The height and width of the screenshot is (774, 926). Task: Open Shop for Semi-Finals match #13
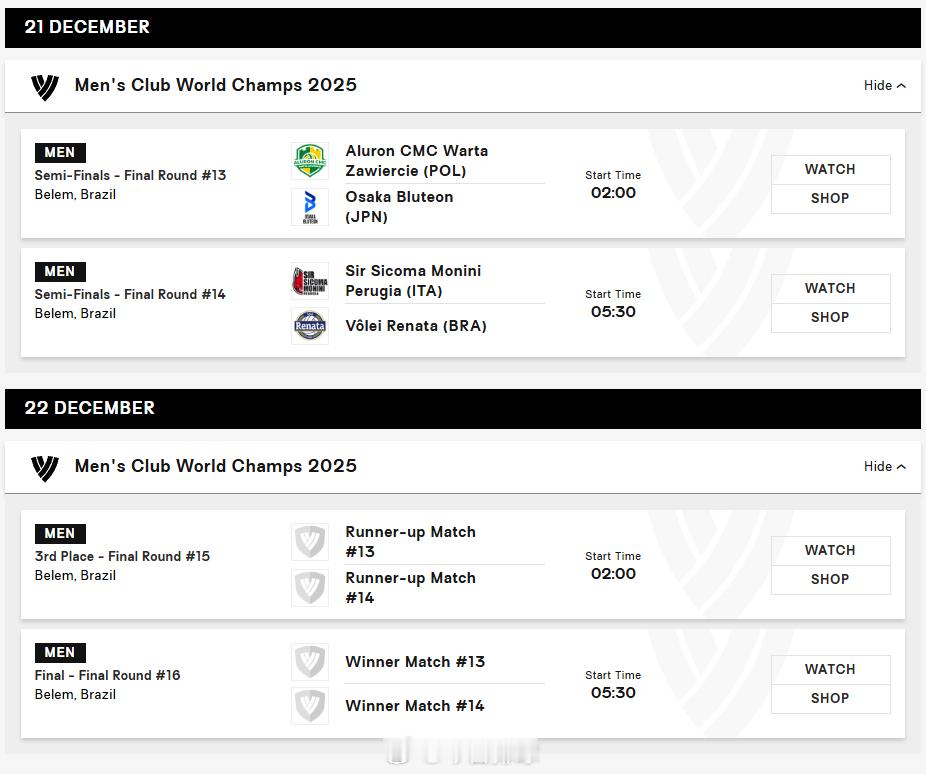(x=830, y=199)
